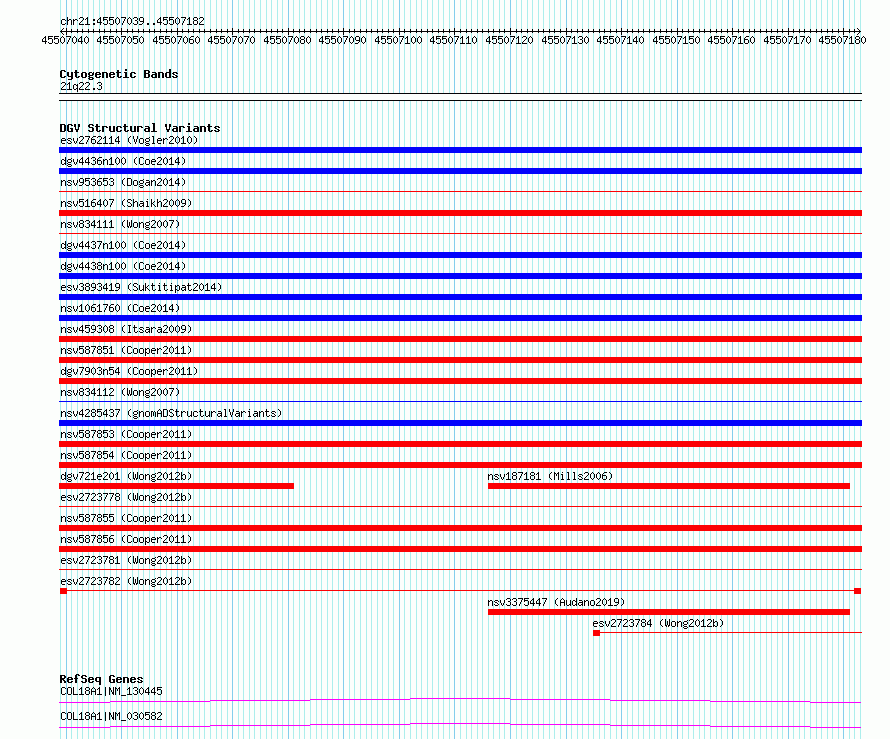Select esv2723784 (Wong2012b) label

[658, 623]
